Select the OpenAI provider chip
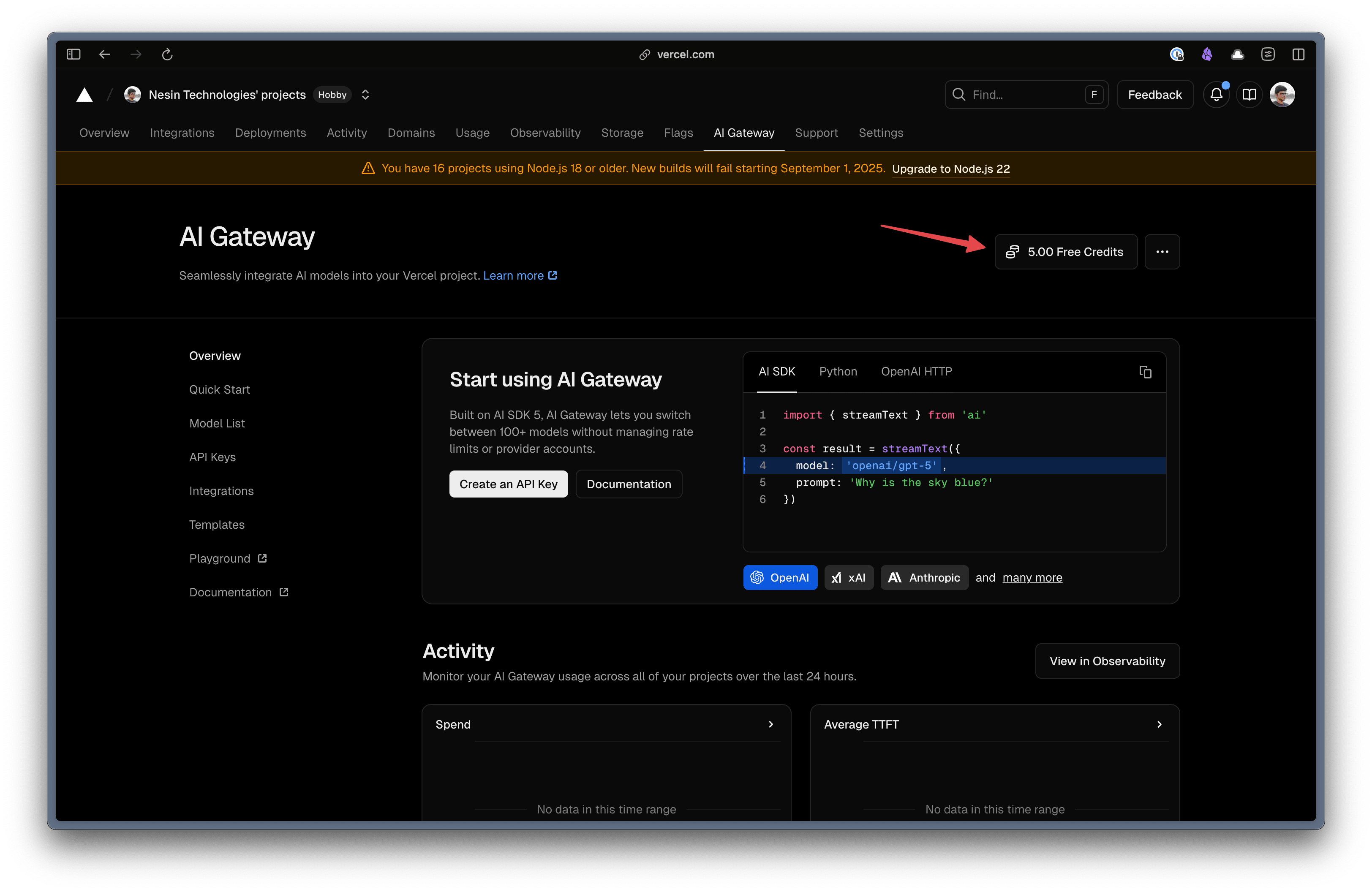1372x892 pixels. (x=780, y=577)
